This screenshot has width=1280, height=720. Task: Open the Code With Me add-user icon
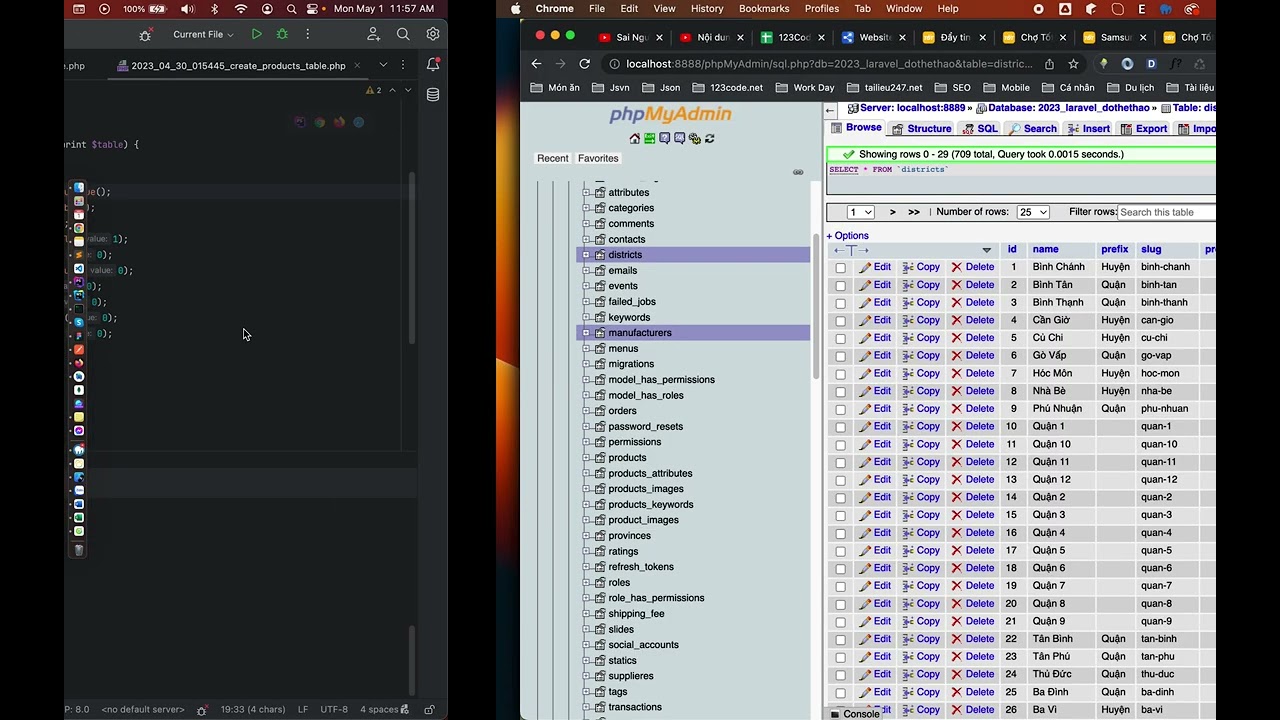coord(373,34)
